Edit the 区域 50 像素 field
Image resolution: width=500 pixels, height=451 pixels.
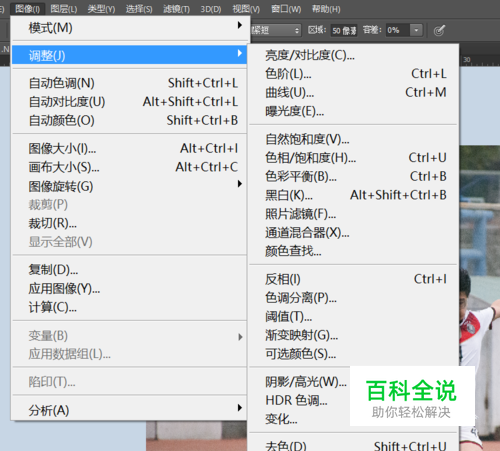(344, 31)
